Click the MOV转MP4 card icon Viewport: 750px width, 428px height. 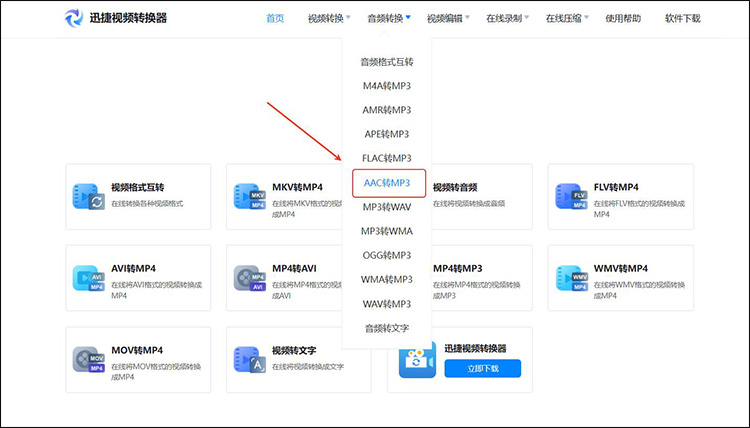pyautogui.click(x=88, y=360)
